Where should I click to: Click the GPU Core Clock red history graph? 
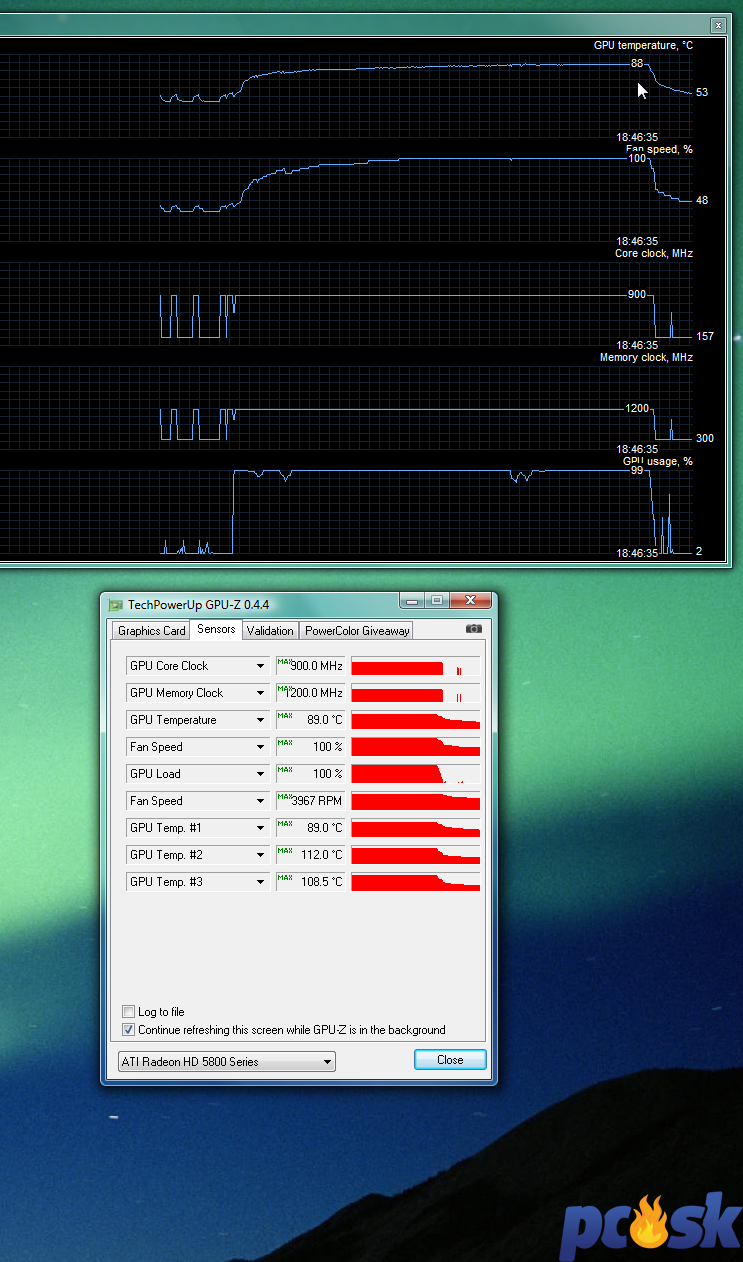[416, 666]
